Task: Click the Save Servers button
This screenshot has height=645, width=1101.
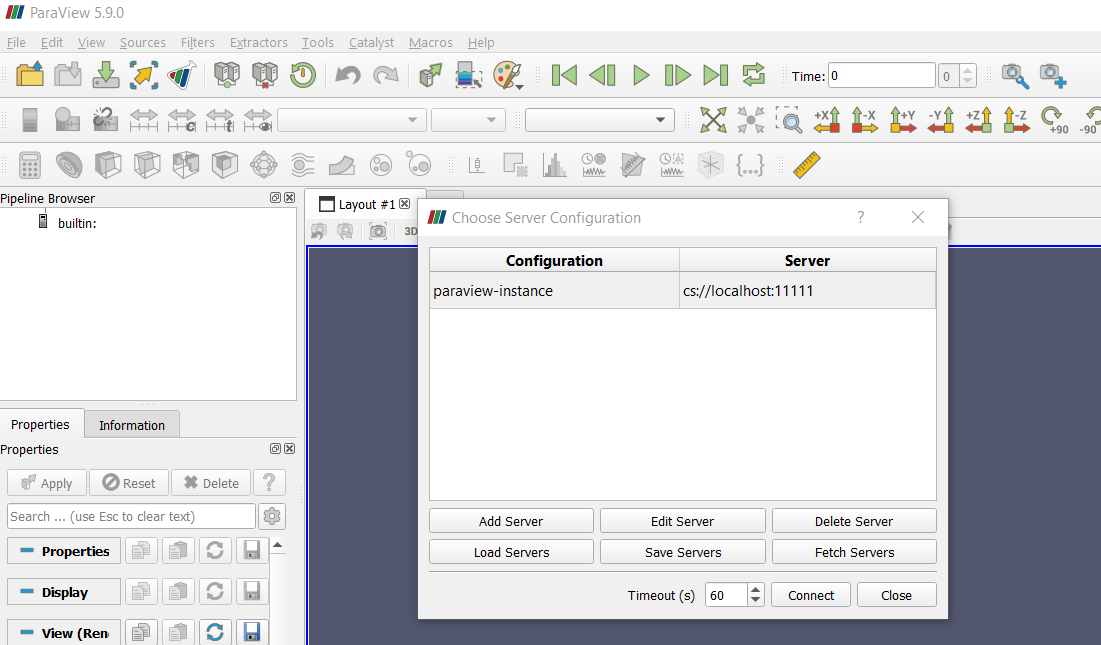Action: click(x=683, y=552)
